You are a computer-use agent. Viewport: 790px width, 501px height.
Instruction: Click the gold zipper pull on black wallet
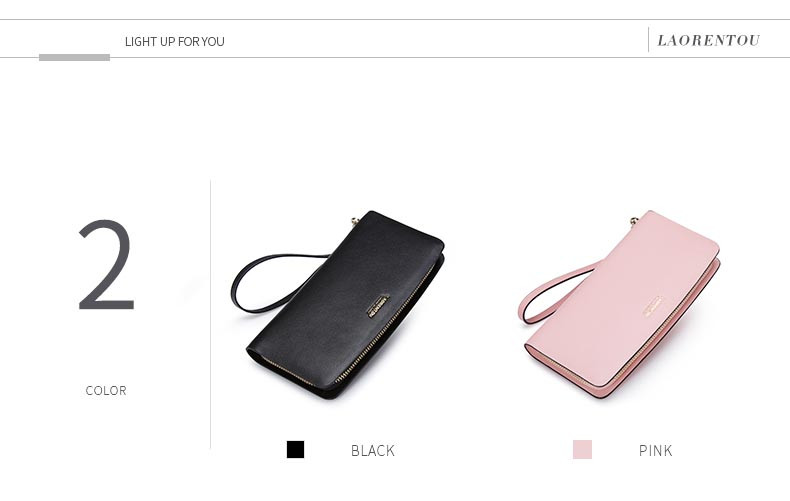coord(355,220)
